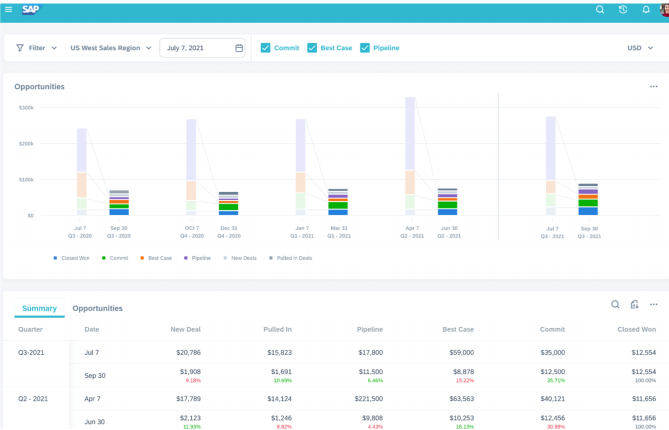This screenshot has width=669, height=430.
Task: Click the $15,823 Pulled In value
Action: coord(280,352)
